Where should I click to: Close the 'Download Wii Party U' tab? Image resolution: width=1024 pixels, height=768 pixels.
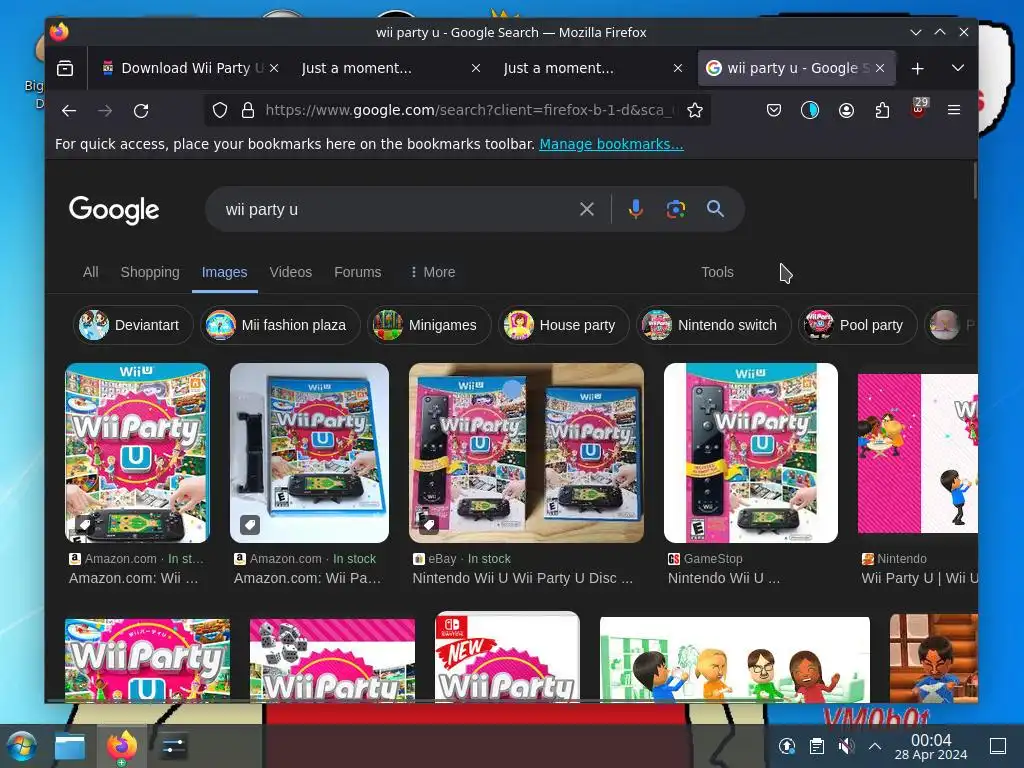coord(274,68)
